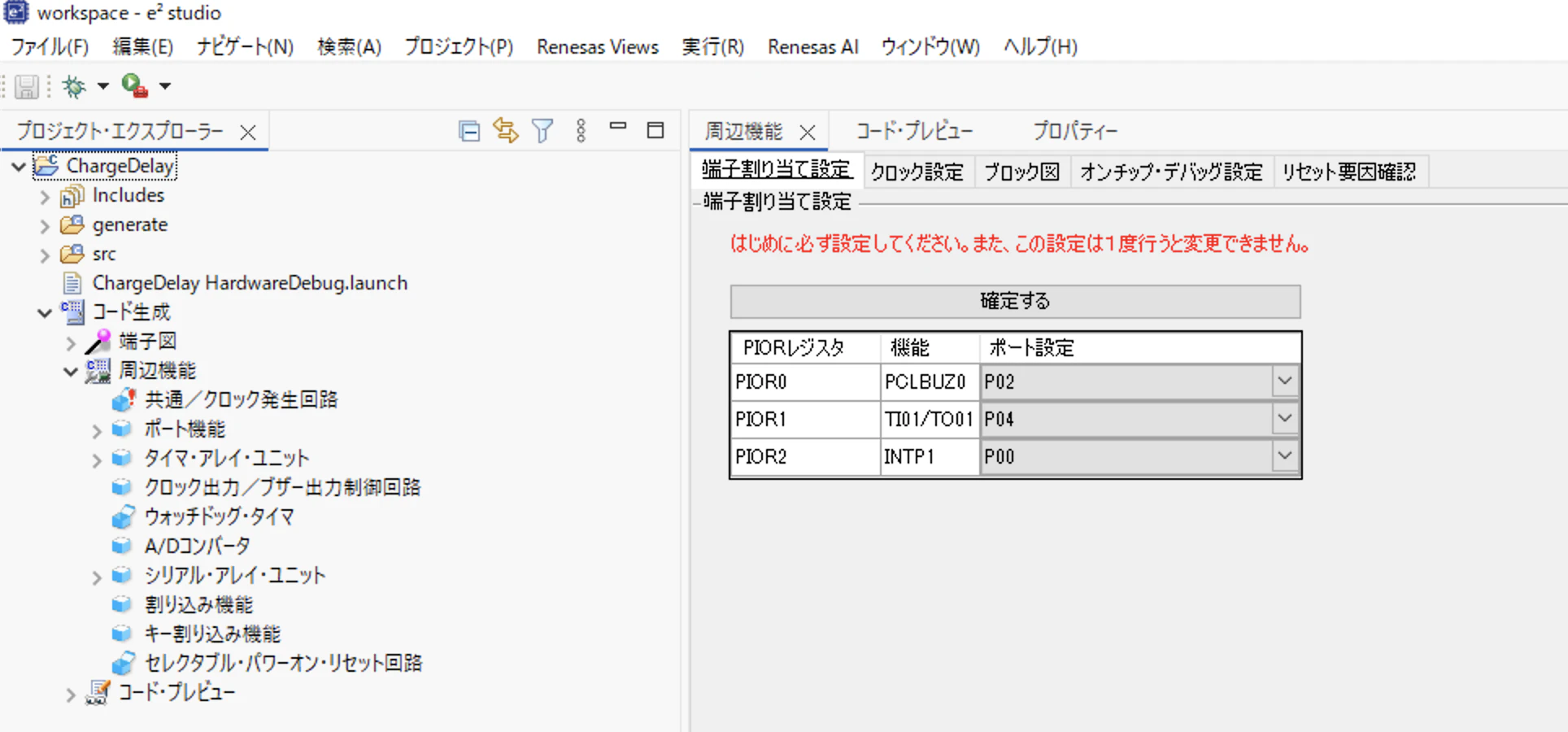This screenshot has width=1568, height=732.
Task: Open the 実行(R) menu
Action: click(713, 47)
